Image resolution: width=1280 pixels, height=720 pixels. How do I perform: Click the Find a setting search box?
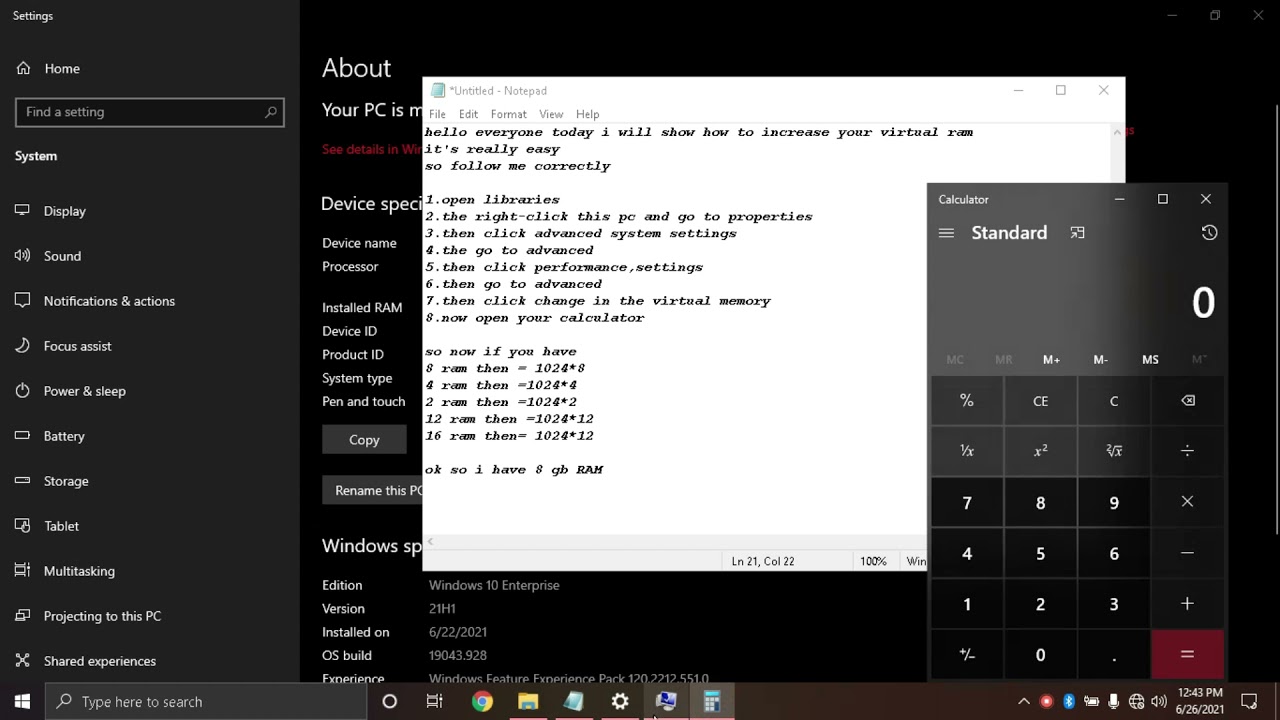click(150, 112)
